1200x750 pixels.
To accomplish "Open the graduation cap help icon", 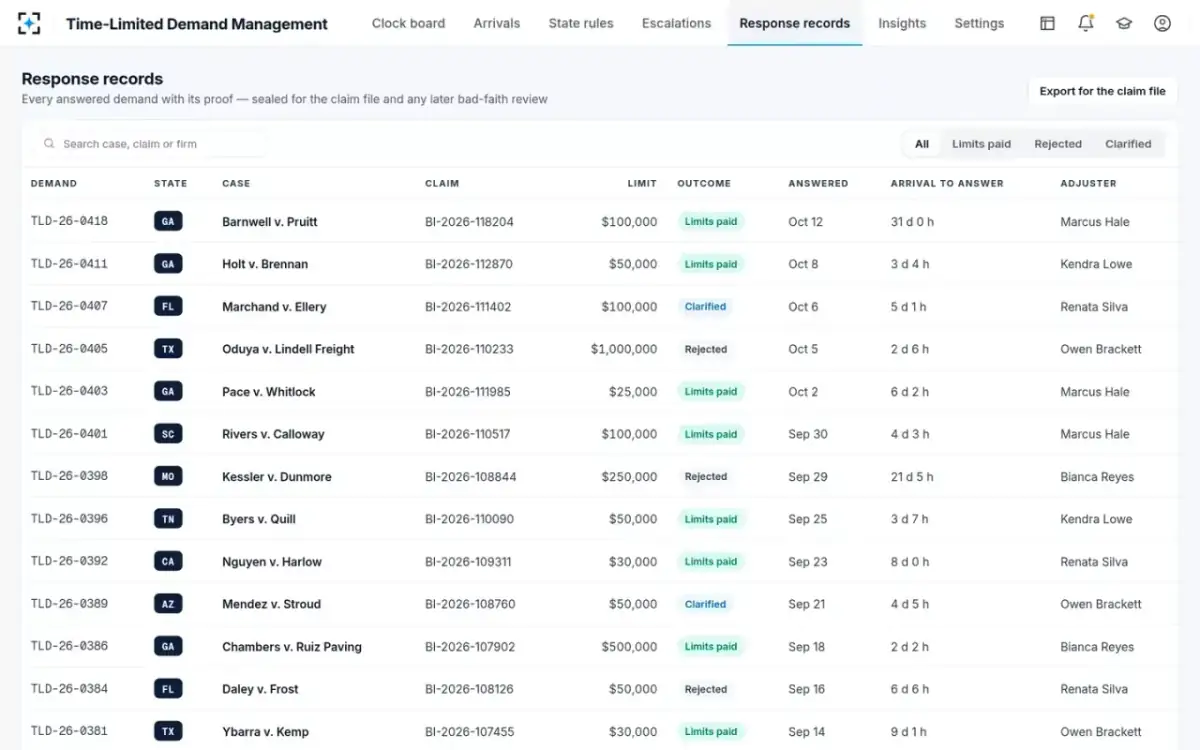I will (1124, 23).
